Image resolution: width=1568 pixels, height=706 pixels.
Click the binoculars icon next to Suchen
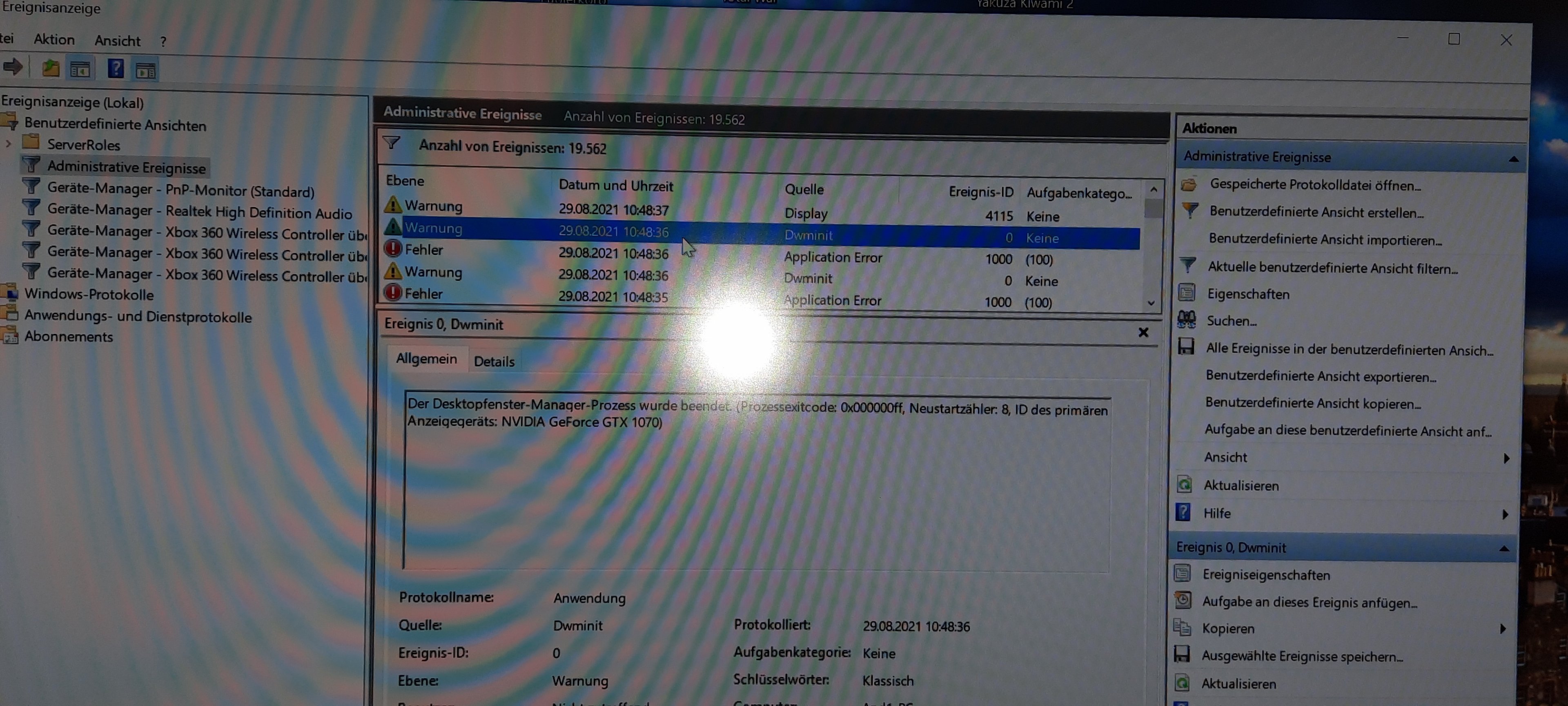1186,320
